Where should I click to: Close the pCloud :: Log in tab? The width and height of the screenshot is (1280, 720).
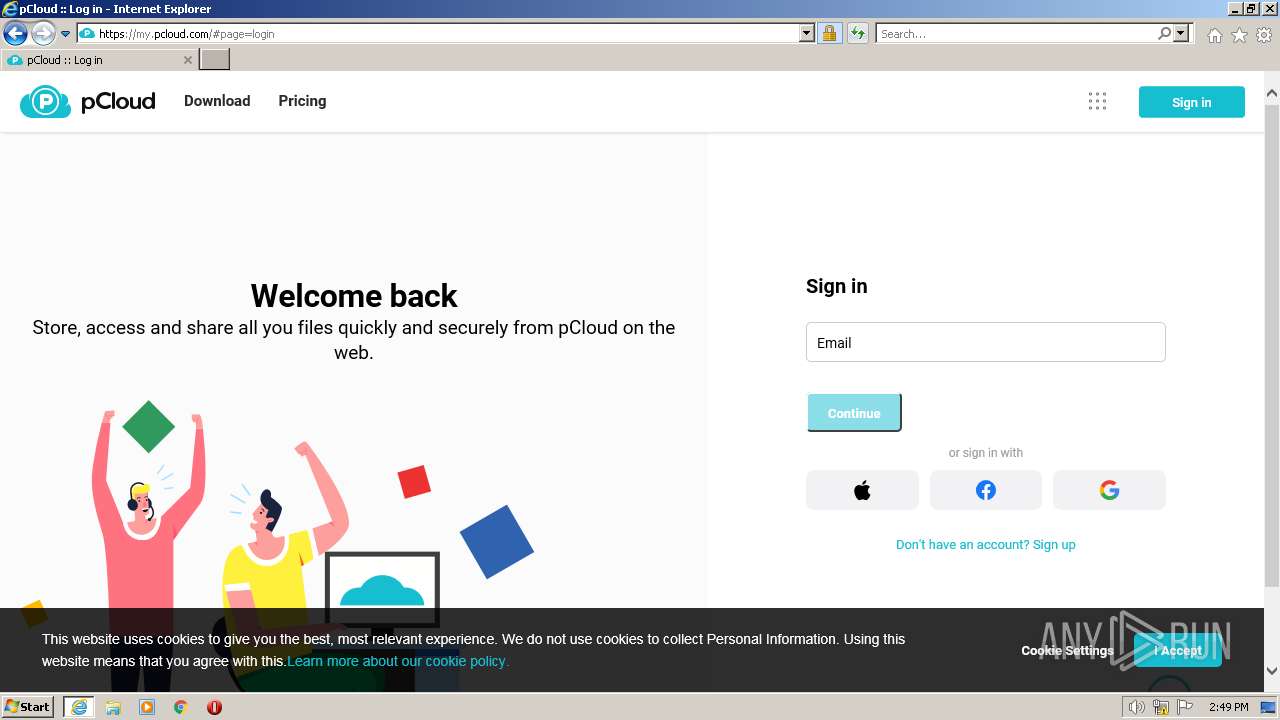pyautogui.click(x=188, y=60)
